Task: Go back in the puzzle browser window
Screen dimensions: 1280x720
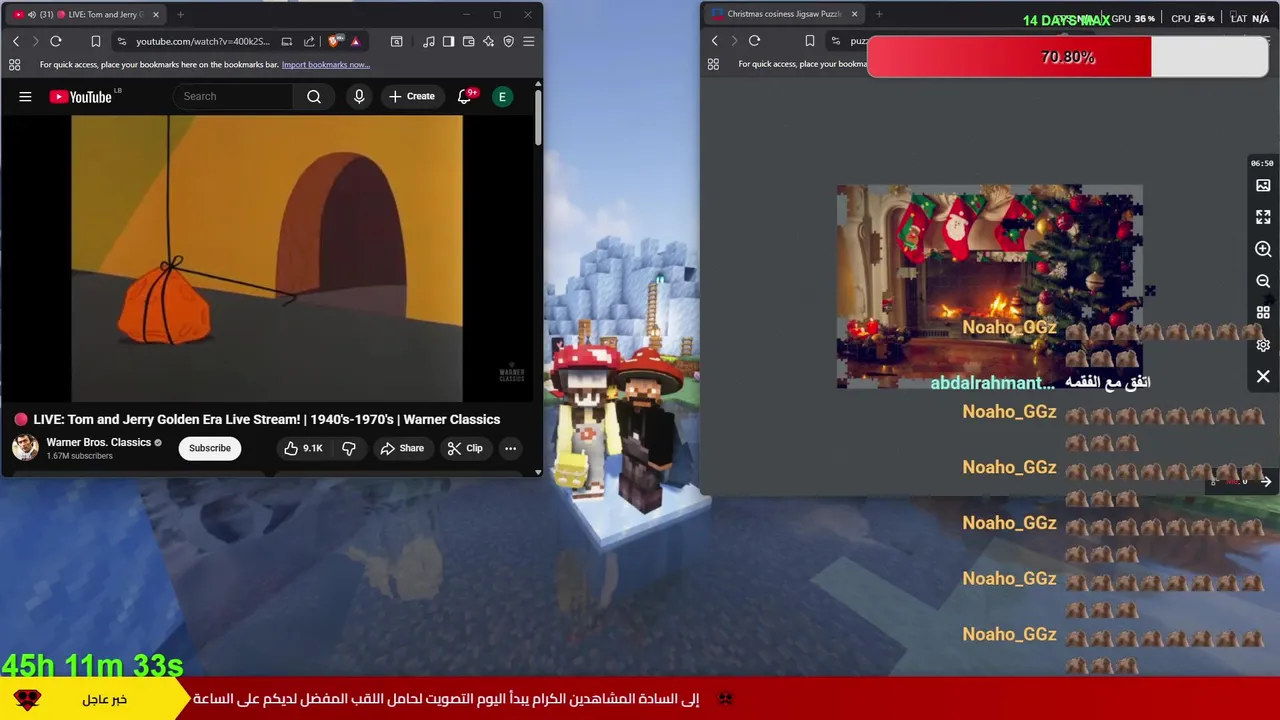Action: tap(714, 41)
